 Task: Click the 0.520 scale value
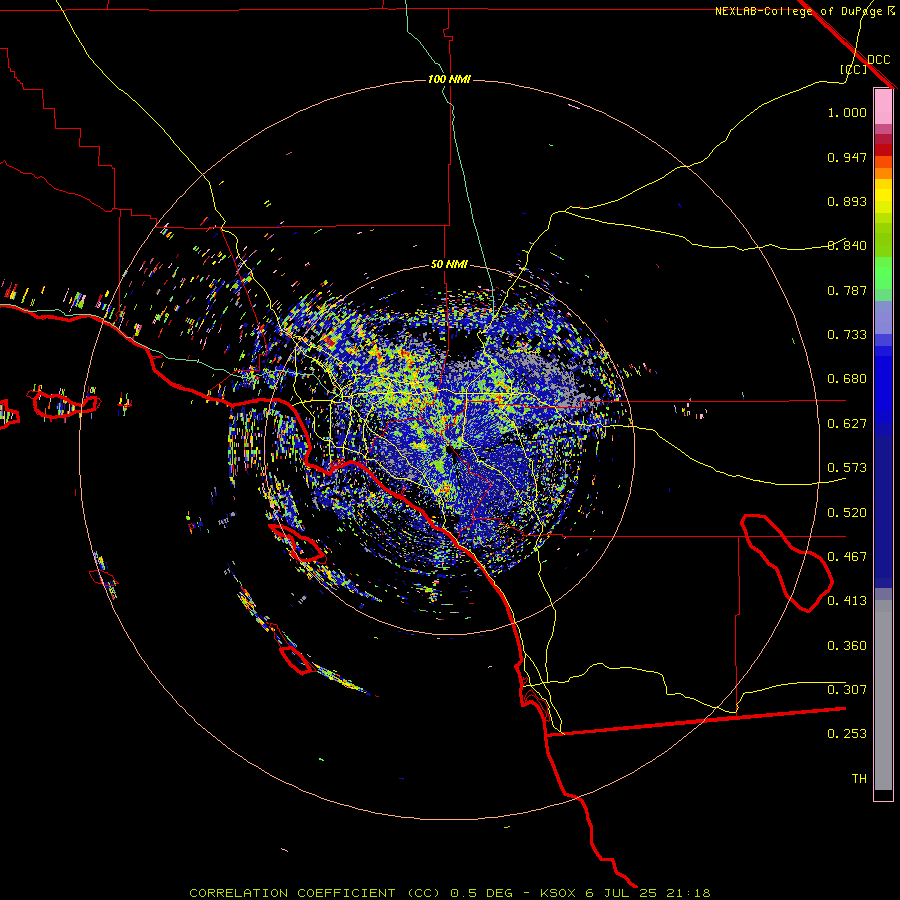coord(847,513)
